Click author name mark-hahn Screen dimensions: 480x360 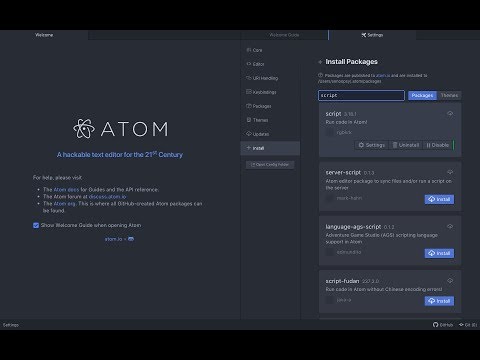point(349,198)
